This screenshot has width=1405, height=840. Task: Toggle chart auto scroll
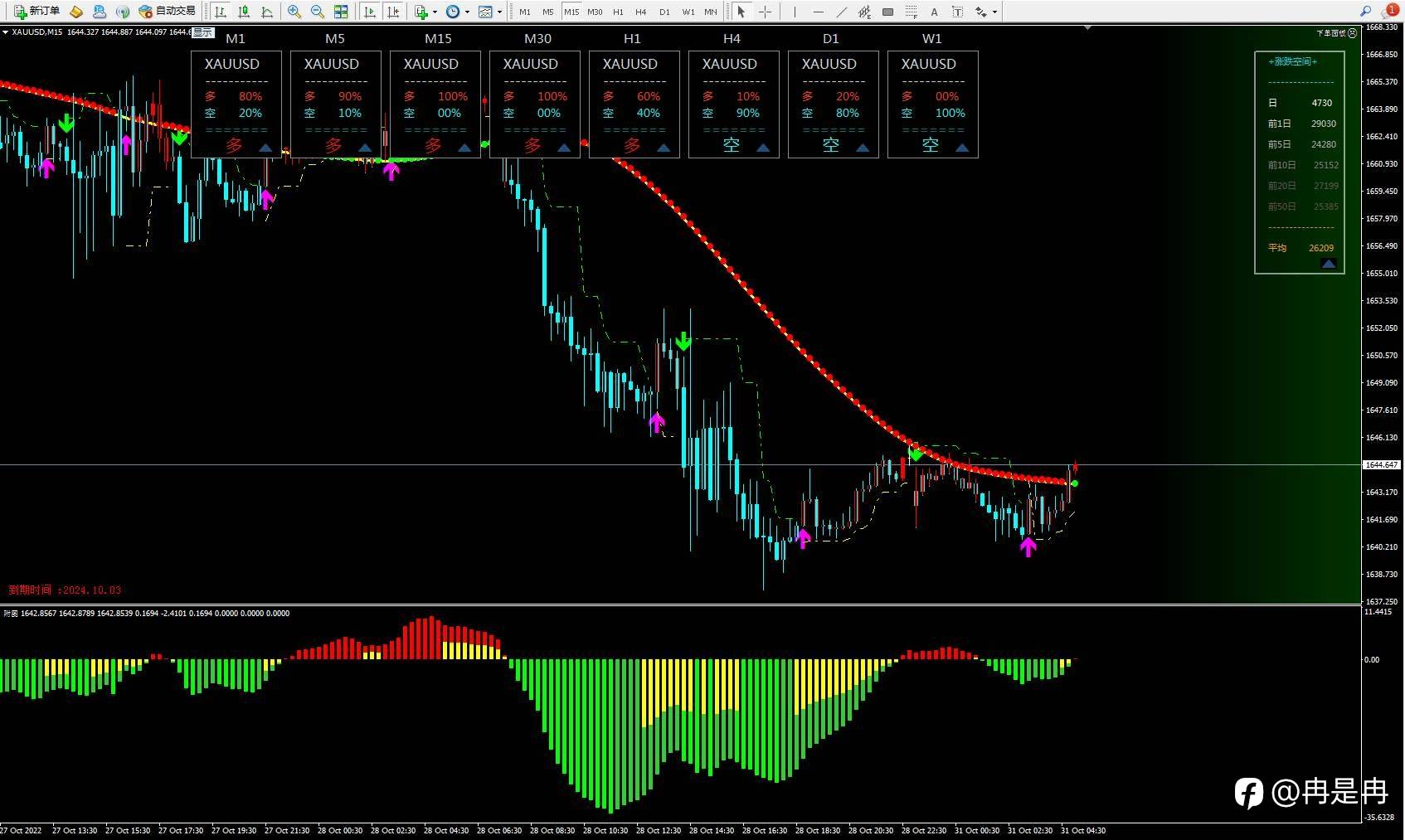tap(370, 12)
